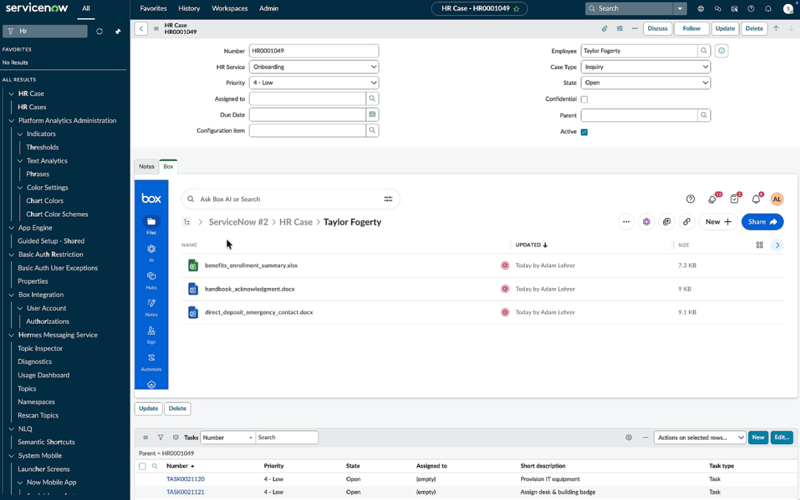
Task: Click the Box logo
Action: [151, 198]
